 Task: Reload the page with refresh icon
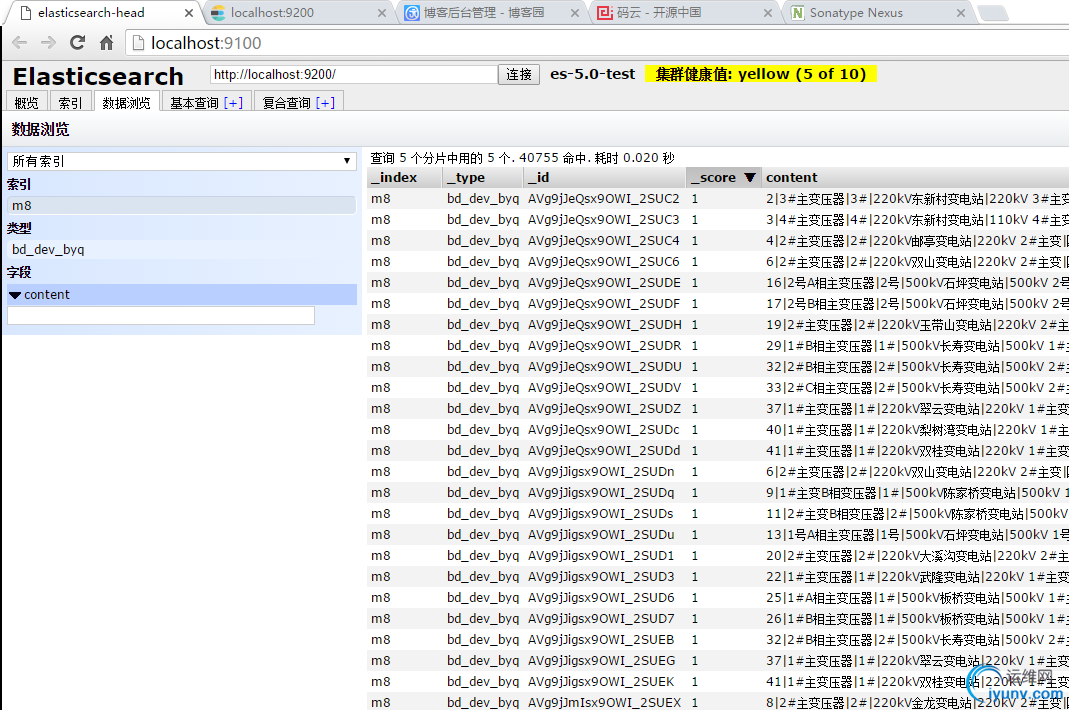[78, 43]
